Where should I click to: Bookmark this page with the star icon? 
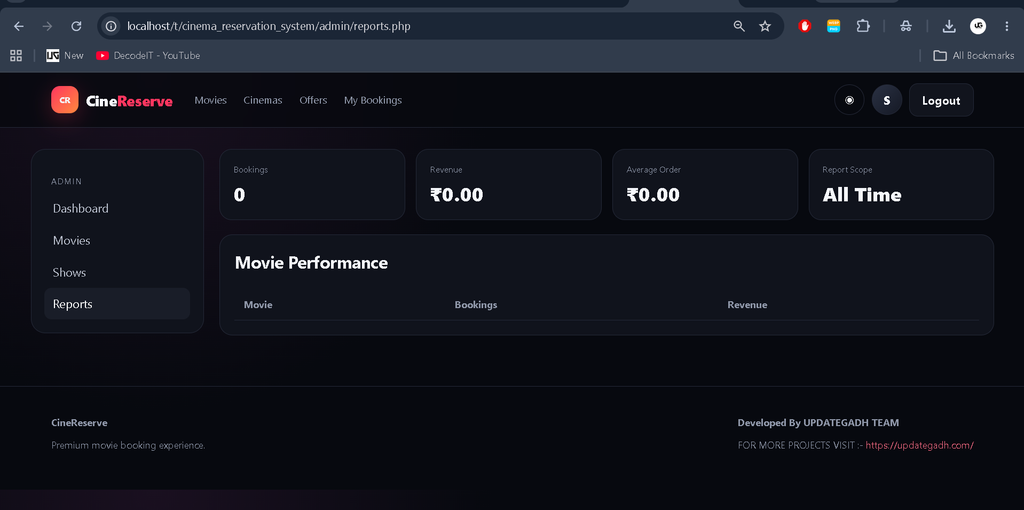coord(765,26)
